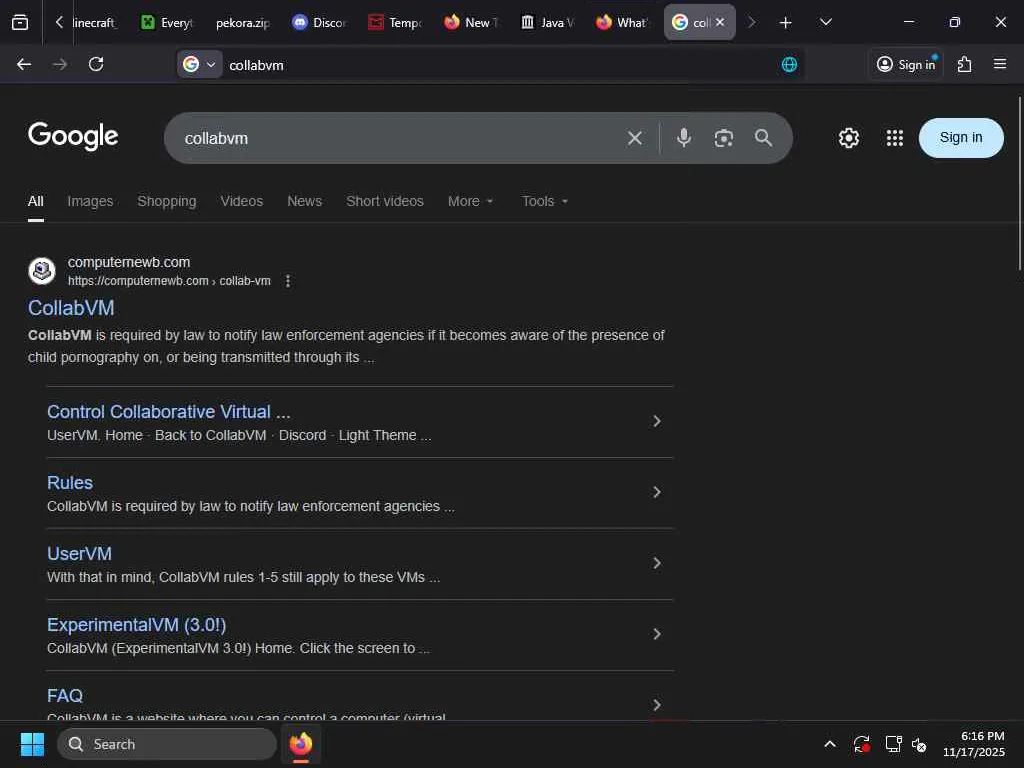This screenshot has width=1024, height=768.
Task: Submit search with magnifier icon
Action: tap(763, 137)
